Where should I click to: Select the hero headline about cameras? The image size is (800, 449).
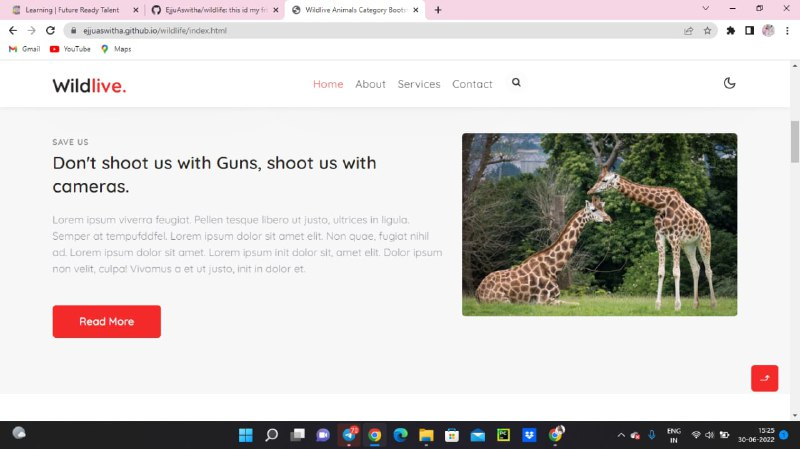[x=214, y=174]
